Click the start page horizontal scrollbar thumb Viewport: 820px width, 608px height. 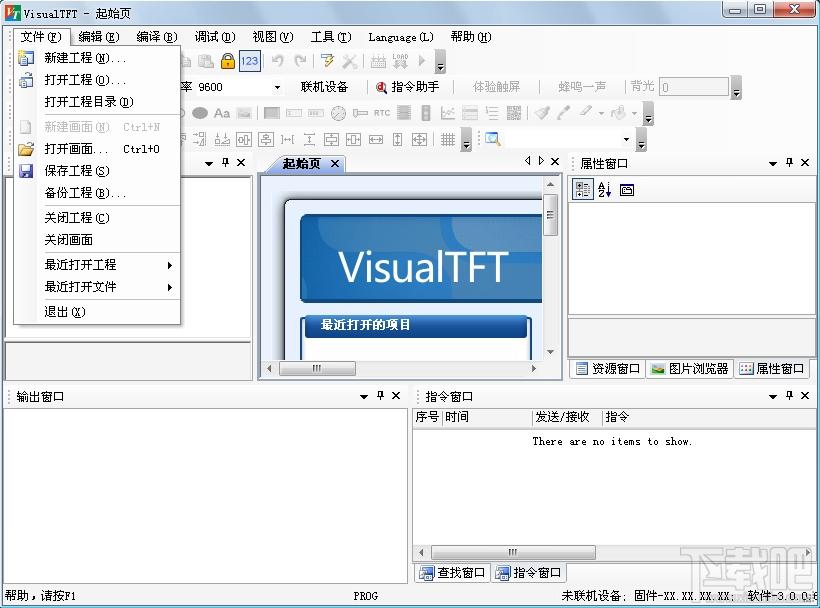click(317, 368)
